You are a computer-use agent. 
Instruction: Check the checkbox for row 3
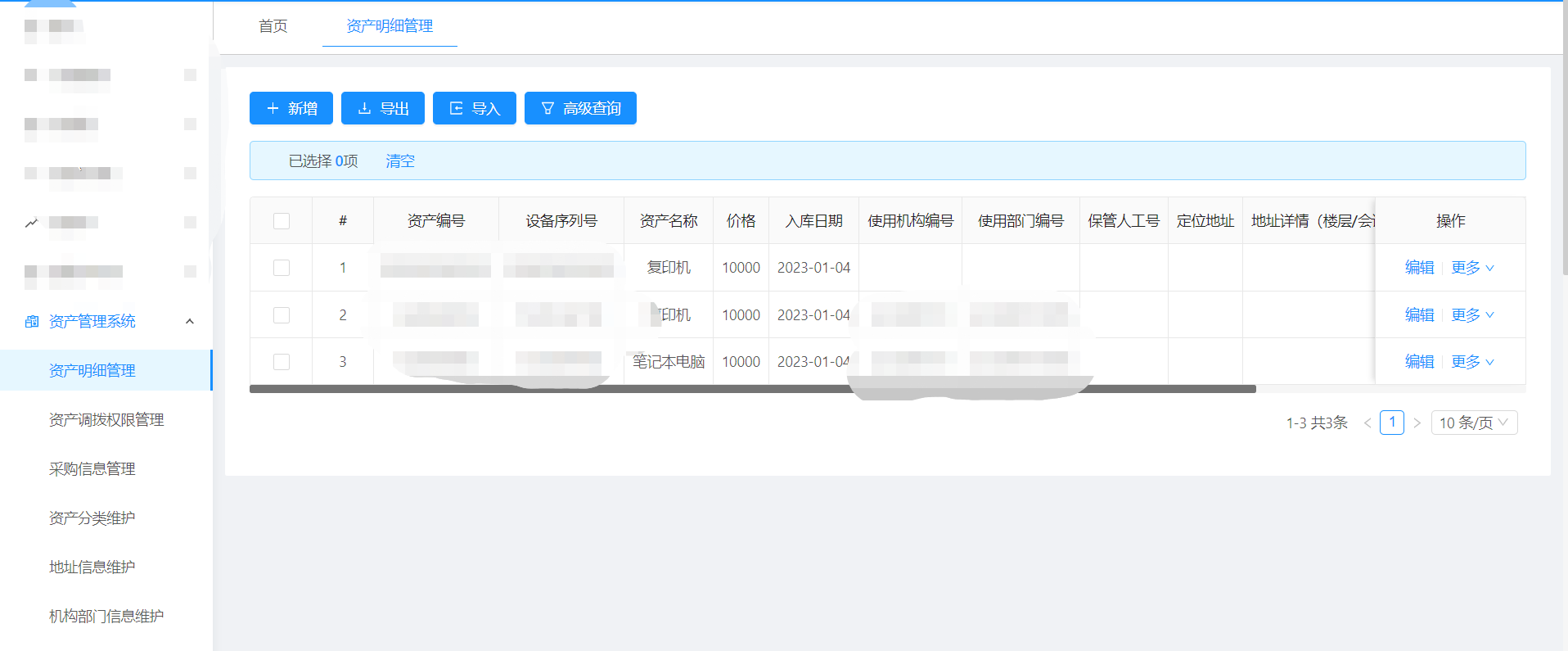coord(282,362)
